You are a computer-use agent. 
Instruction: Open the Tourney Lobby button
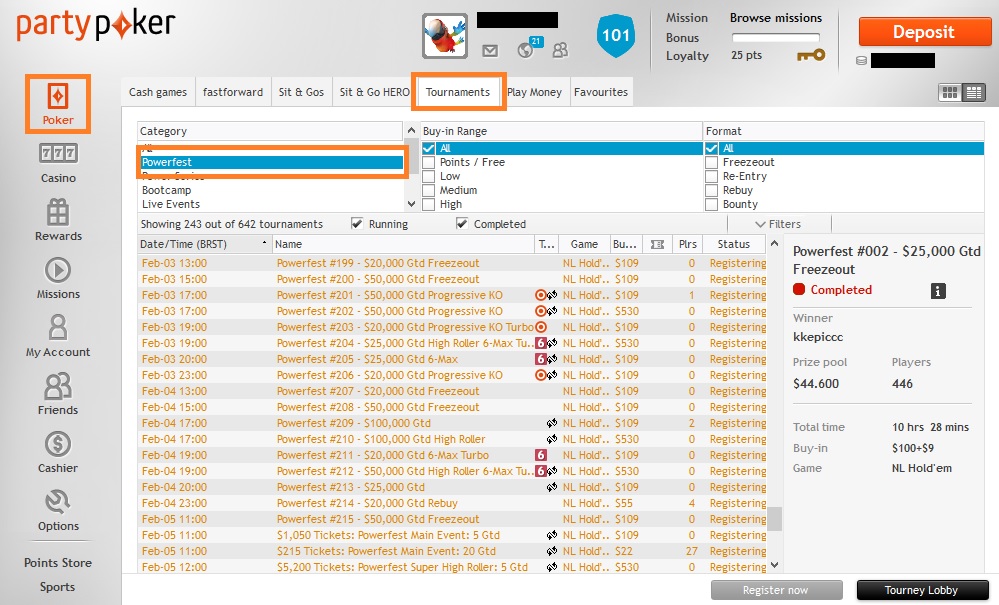click(x=921, y=590)
